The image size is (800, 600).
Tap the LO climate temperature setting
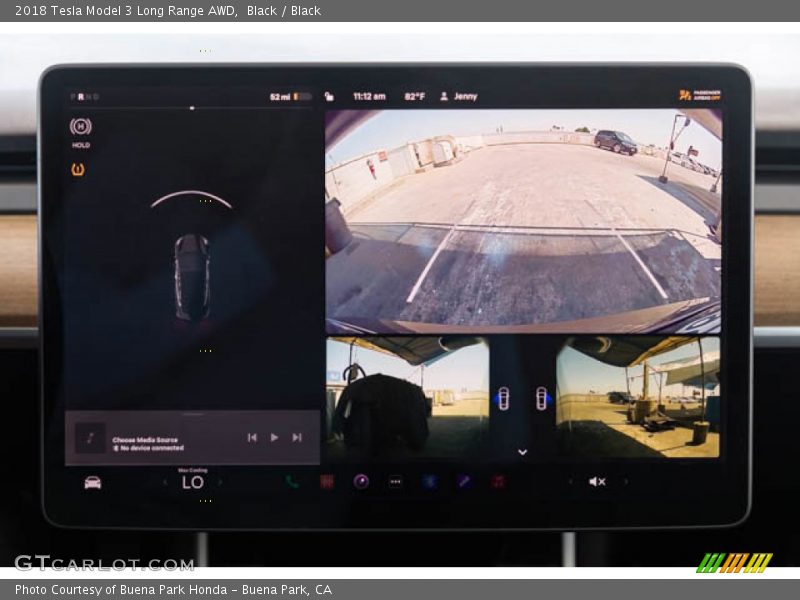click(x=193, y=482)
